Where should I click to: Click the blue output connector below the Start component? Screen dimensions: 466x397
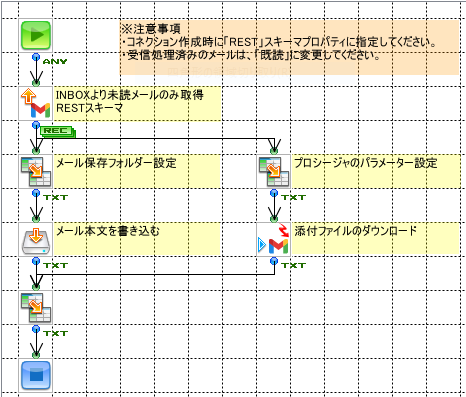tap(36, 57)
